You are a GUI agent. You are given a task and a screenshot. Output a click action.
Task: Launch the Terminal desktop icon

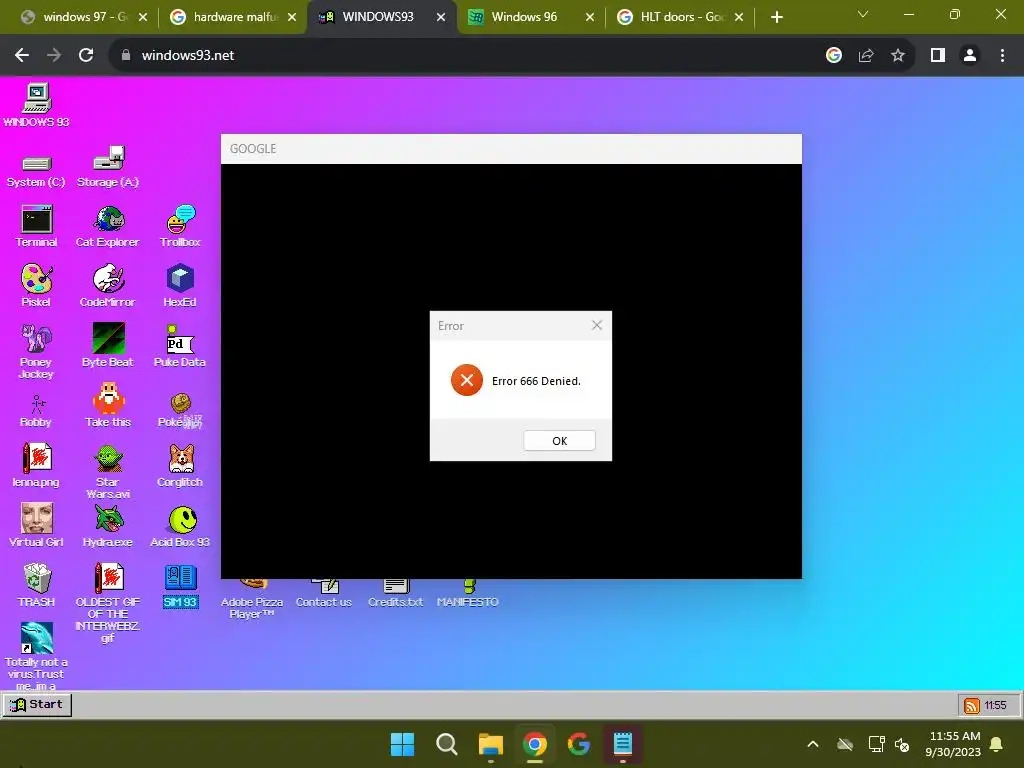[37, 226]
